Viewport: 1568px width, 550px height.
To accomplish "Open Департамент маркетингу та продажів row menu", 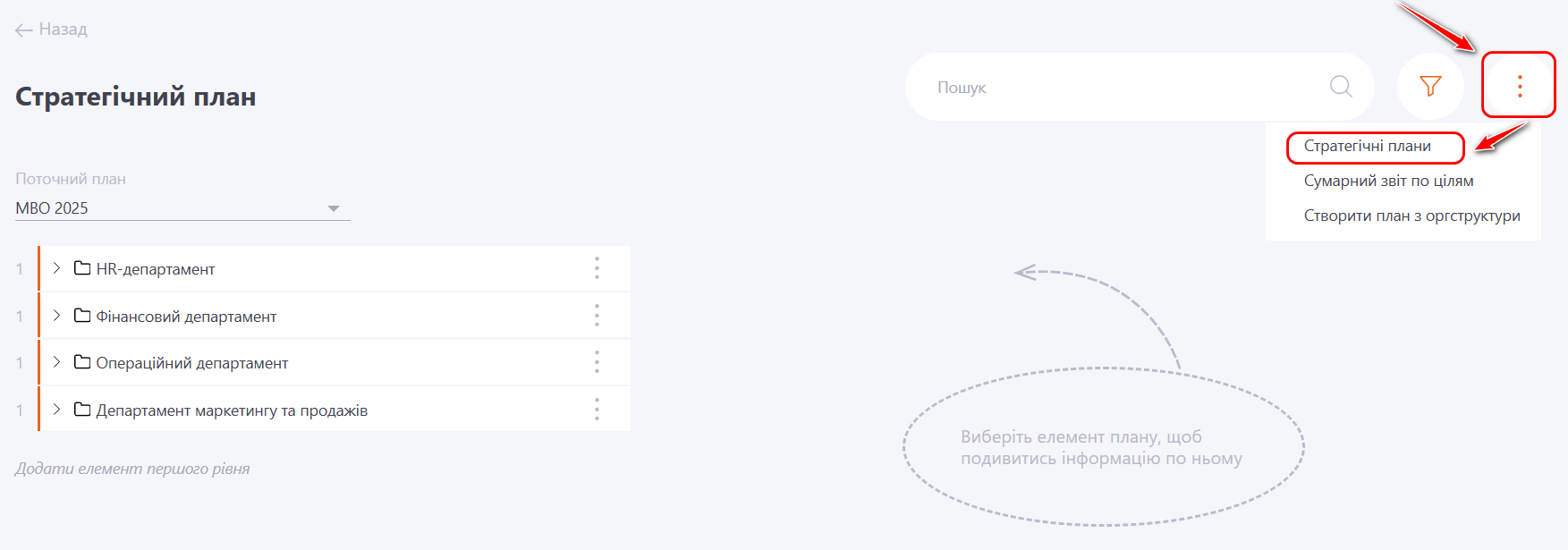I will (x=597, y=410).
